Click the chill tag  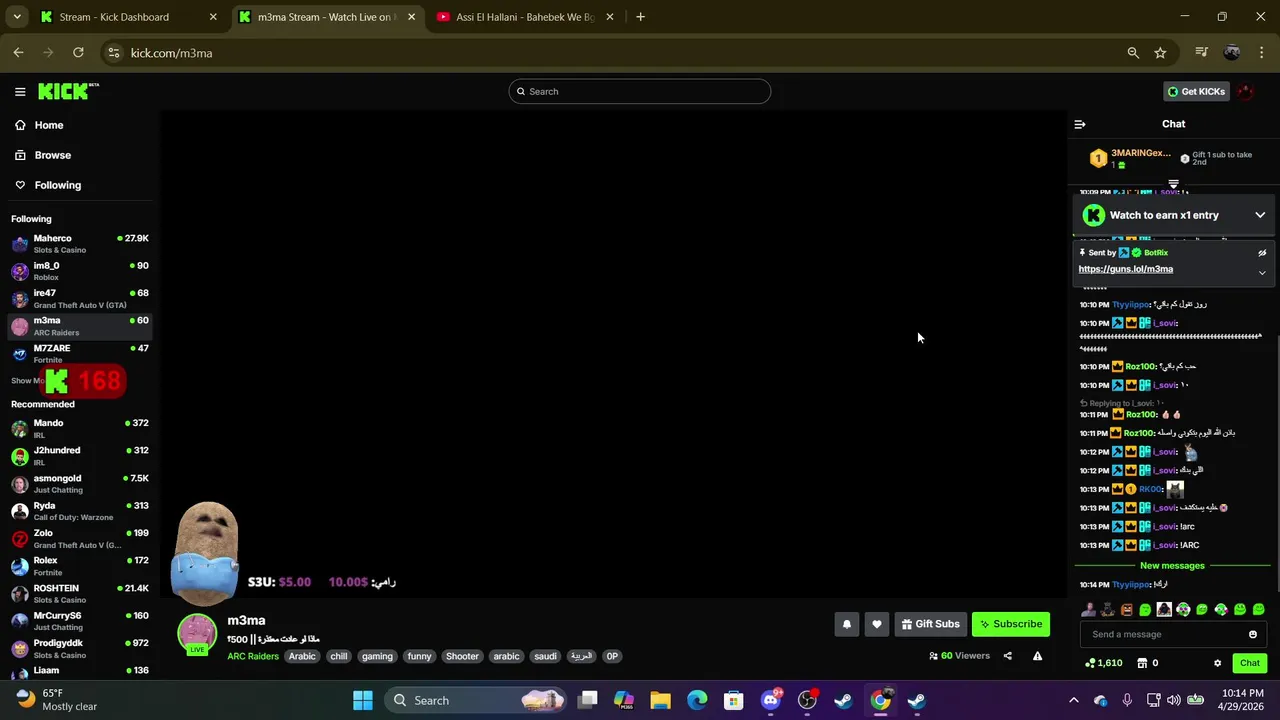(339, 657)
